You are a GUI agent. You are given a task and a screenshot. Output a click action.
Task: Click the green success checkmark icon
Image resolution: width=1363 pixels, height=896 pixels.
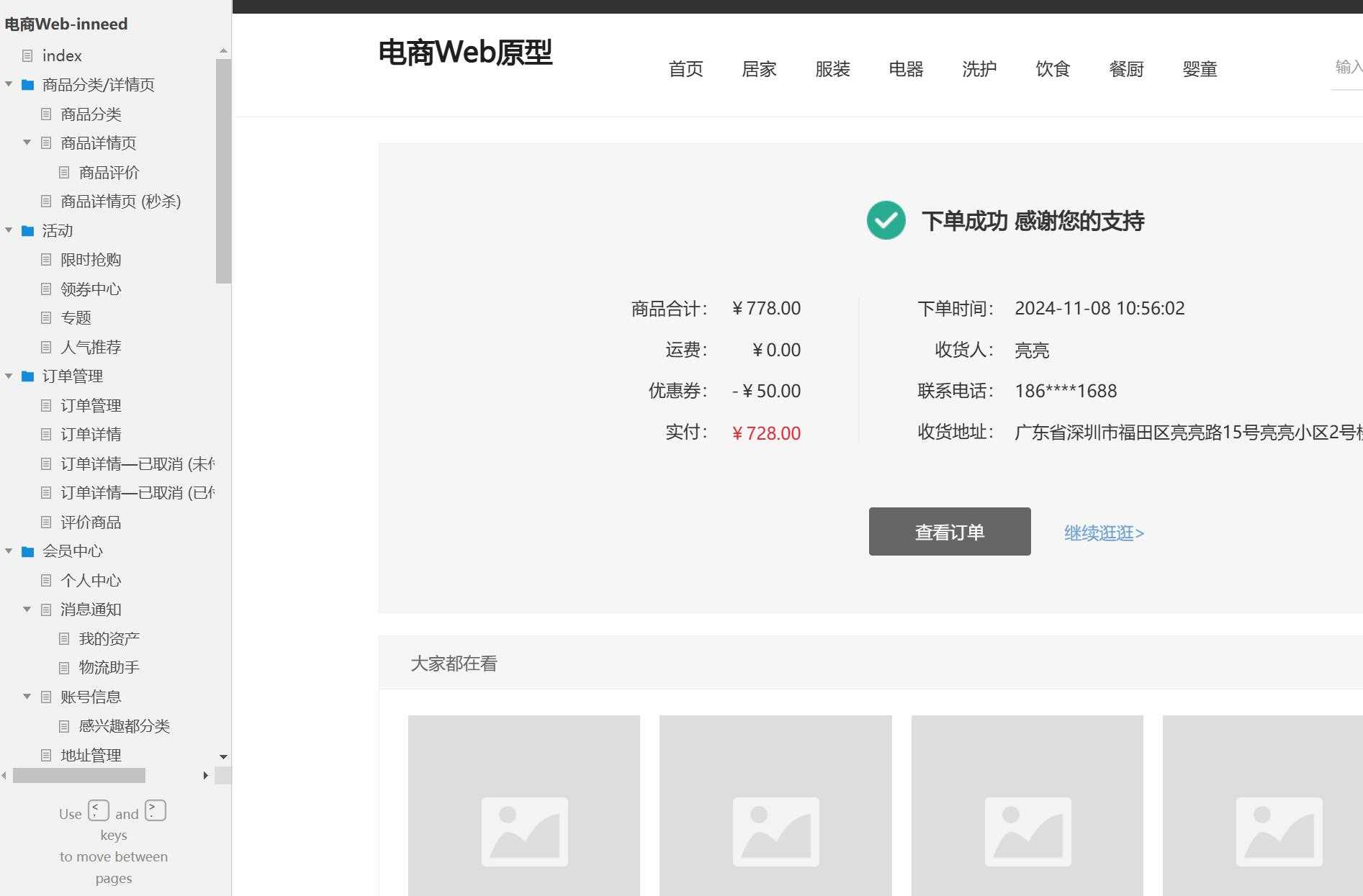(886, 221)
